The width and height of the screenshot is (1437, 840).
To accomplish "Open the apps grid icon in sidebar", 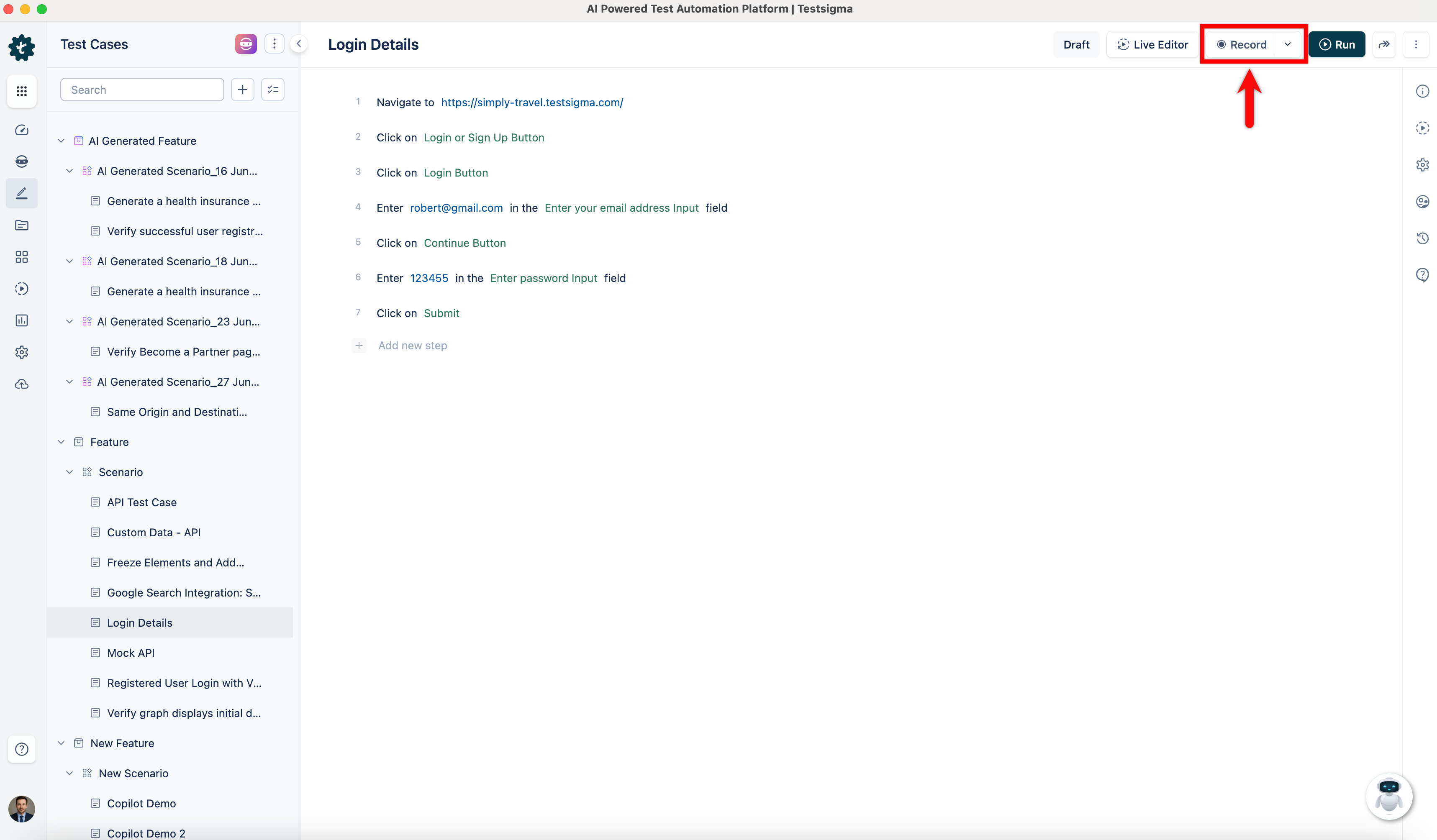I will tap(22, 91).
